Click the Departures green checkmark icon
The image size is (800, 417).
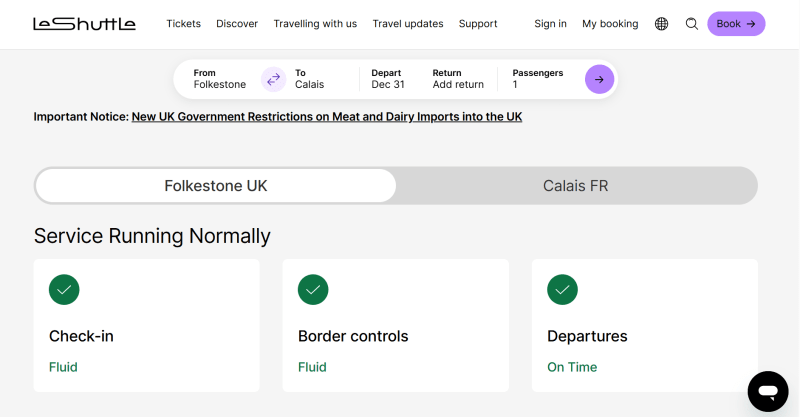point(562,290)
